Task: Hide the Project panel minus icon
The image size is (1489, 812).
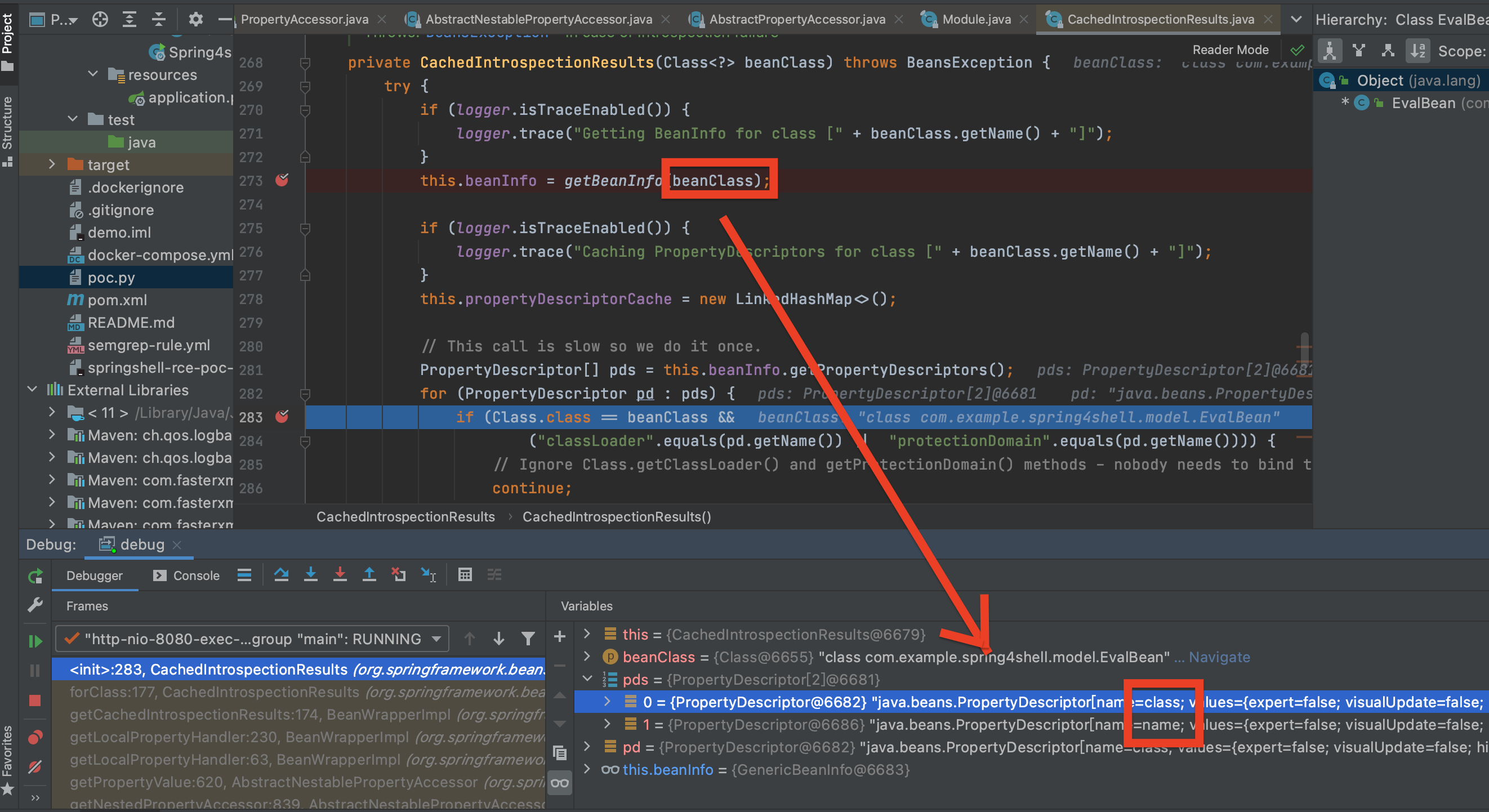Action: pos(224,20)
